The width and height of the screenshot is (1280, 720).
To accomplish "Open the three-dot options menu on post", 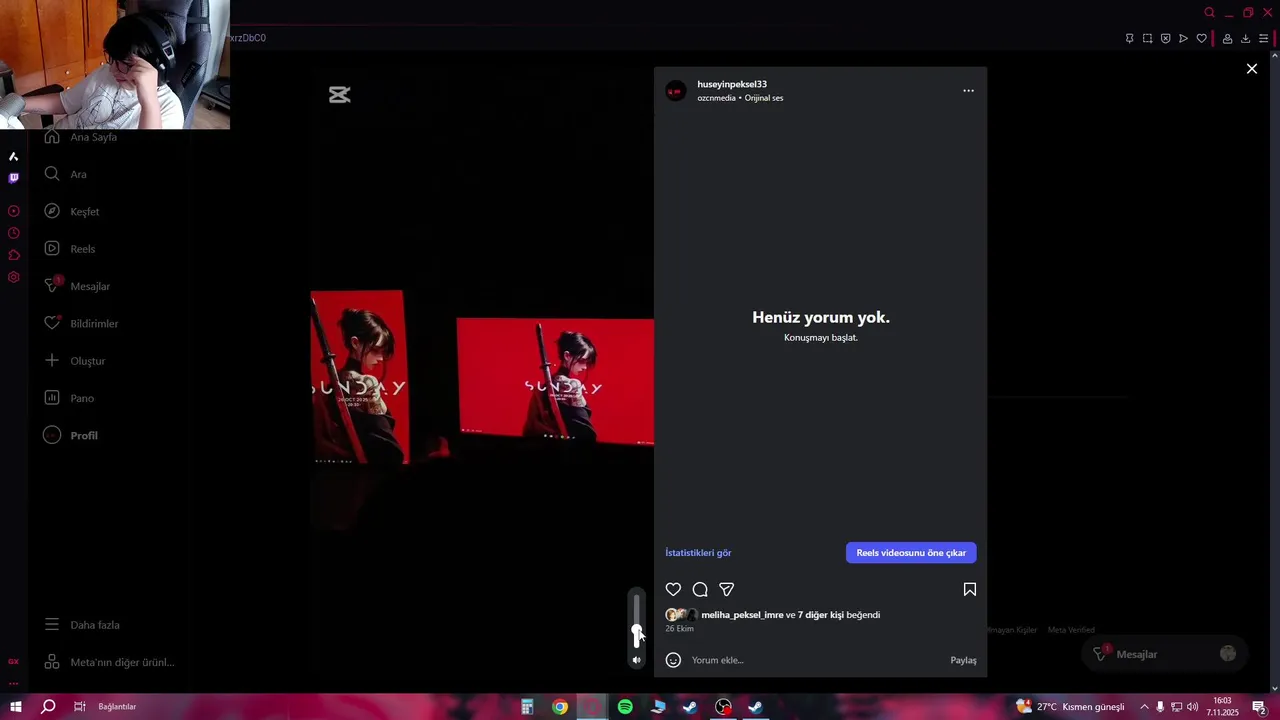I will pyautogui.click(x=968, y=91).
